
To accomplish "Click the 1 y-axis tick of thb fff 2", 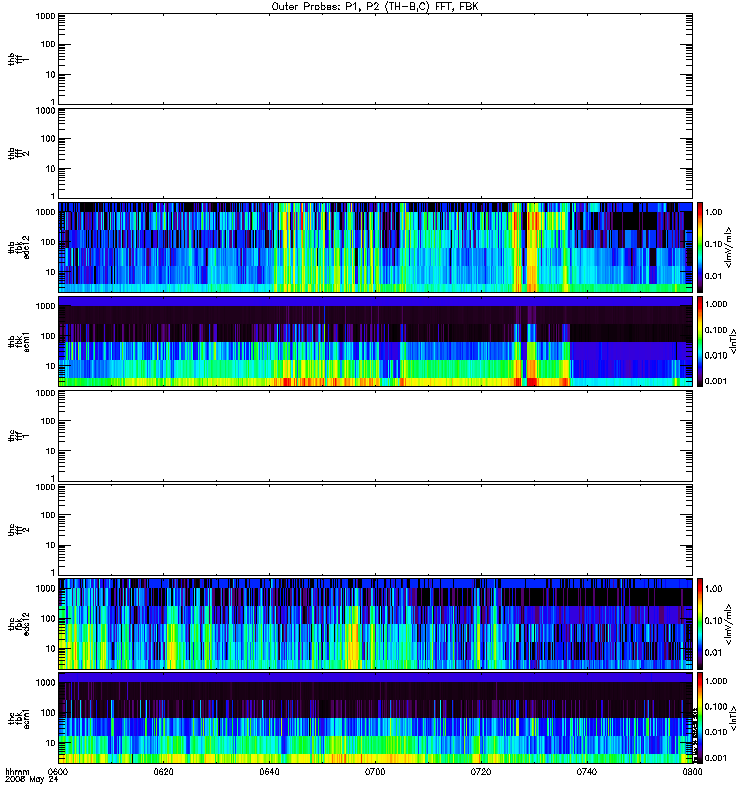I will coord(53,196).
